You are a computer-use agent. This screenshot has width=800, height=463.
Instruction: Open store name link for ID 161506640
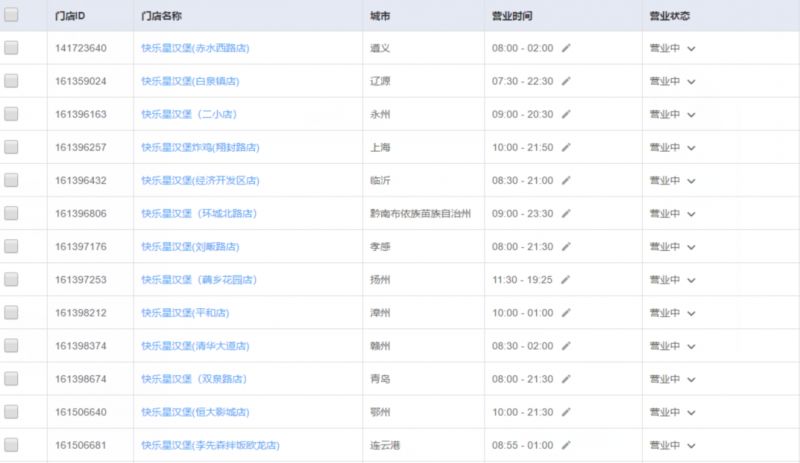point(195,412)
